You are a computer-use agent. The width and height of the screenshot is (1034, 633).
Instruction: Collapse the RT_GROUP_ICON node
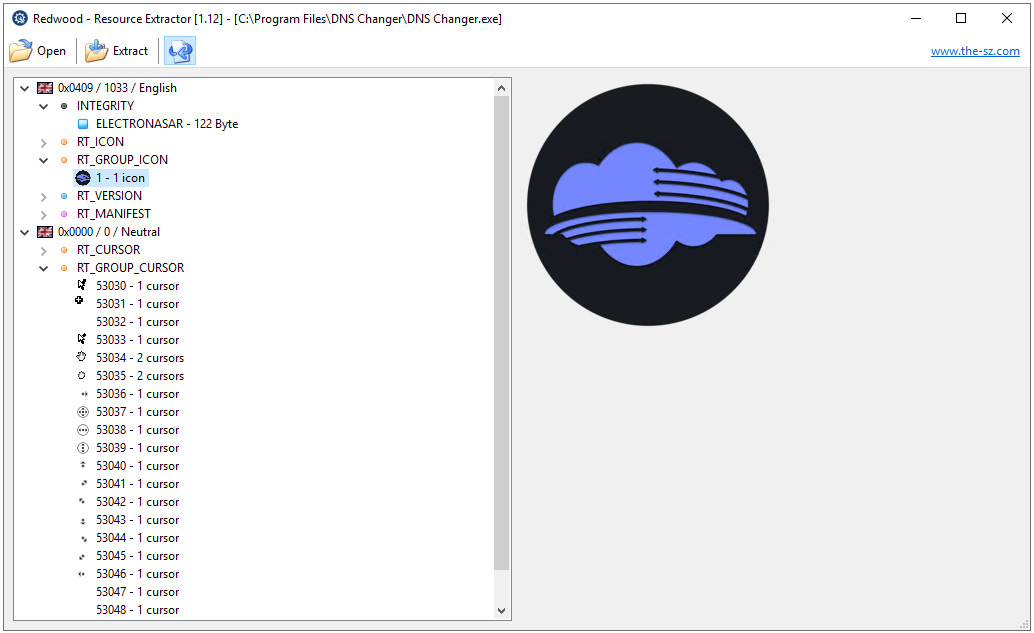pos(44,160)
